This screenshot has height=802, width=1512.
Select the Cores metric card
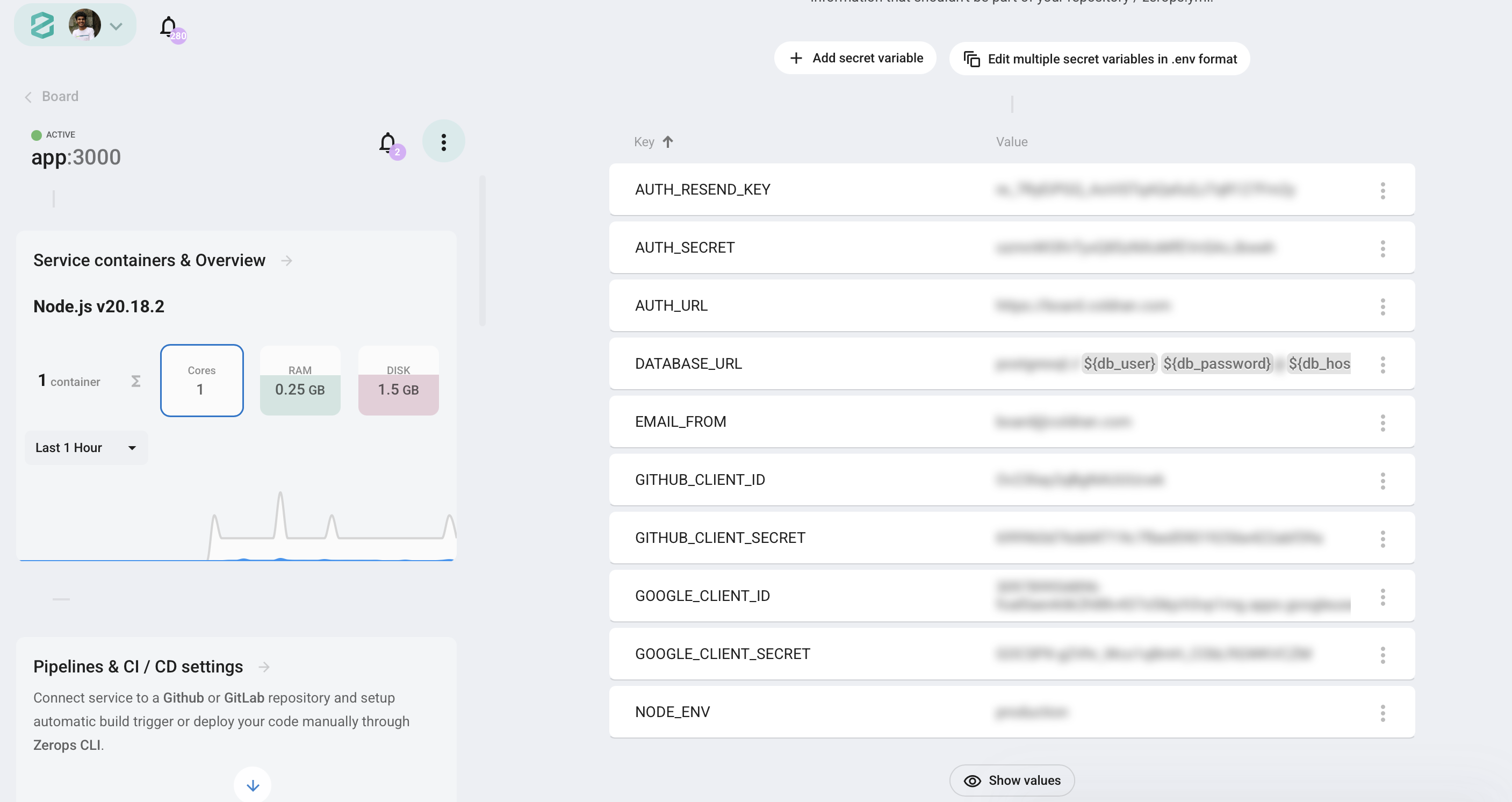coord(201,381)
